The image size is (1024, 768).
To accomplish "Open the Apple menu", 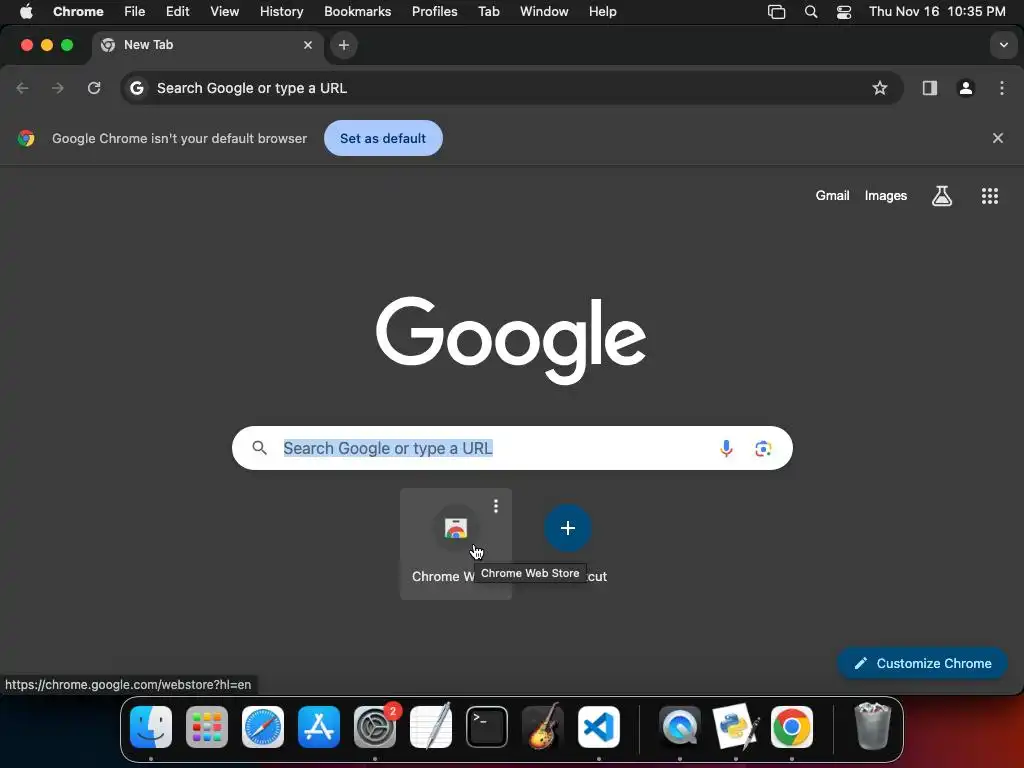I will 26,12.
